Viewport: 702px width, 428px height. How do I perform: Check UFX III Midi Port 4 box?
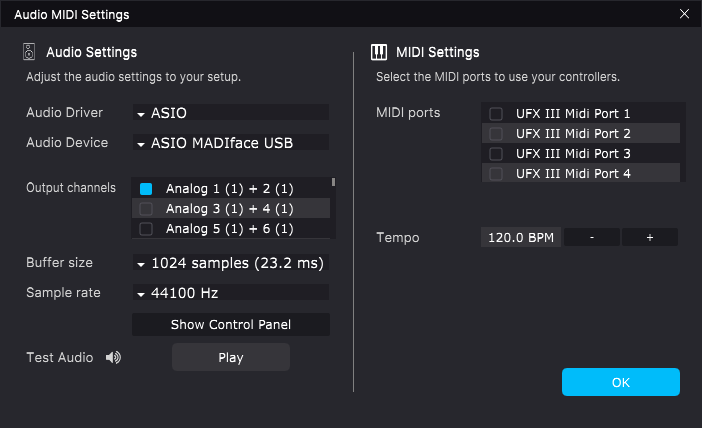click(x=496, y=174)
